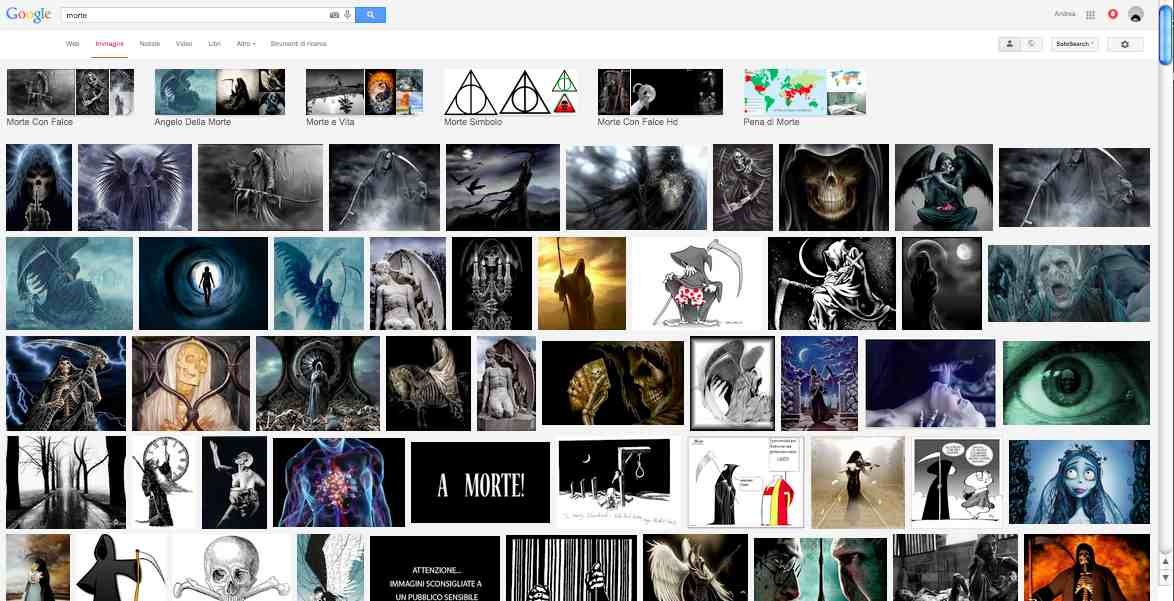
Task: Open the A MORTE! image thumbnail
Action: pos(480,483)
